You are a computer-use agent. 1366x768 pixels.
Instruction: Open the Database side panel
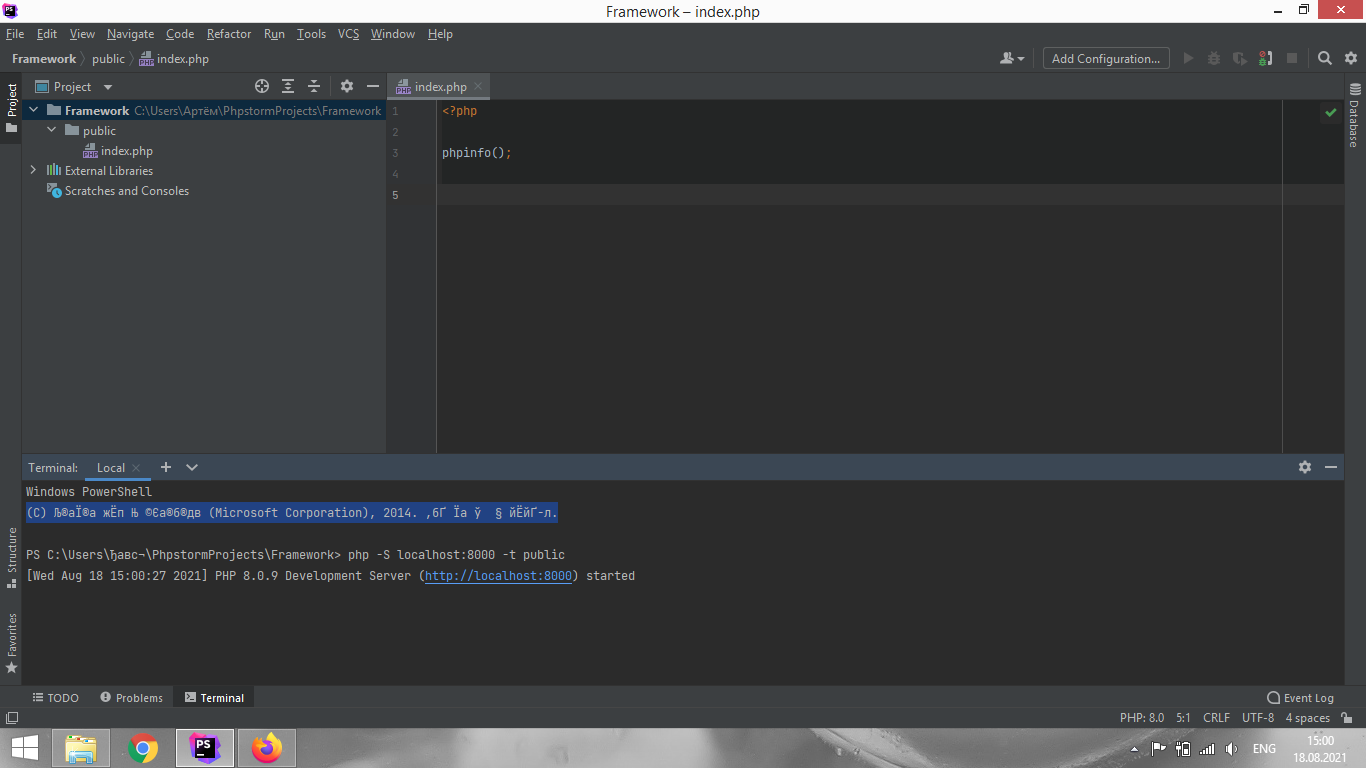(1355, 116)
